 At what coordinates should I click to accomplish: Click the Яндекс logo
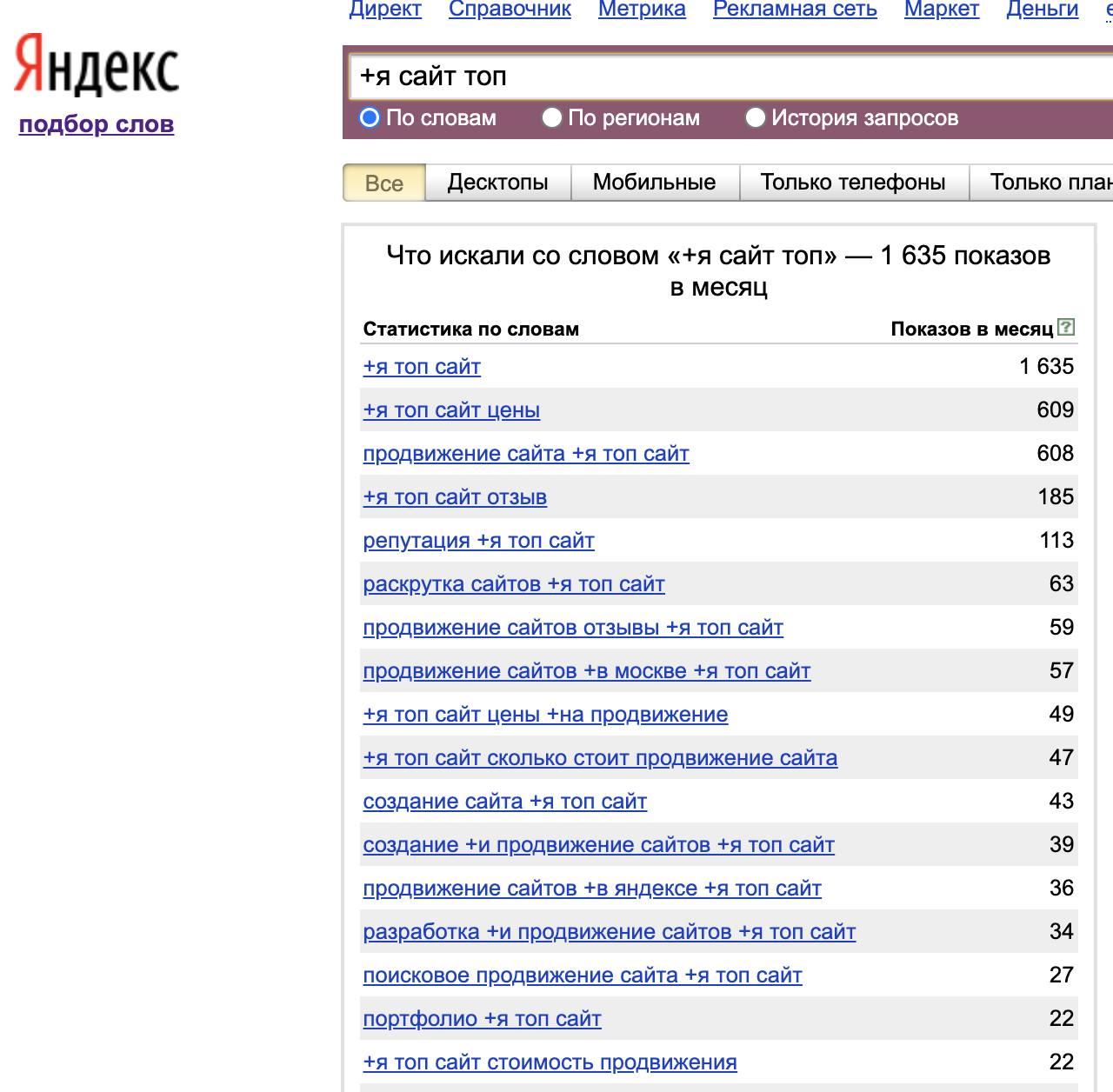point(97,65)
